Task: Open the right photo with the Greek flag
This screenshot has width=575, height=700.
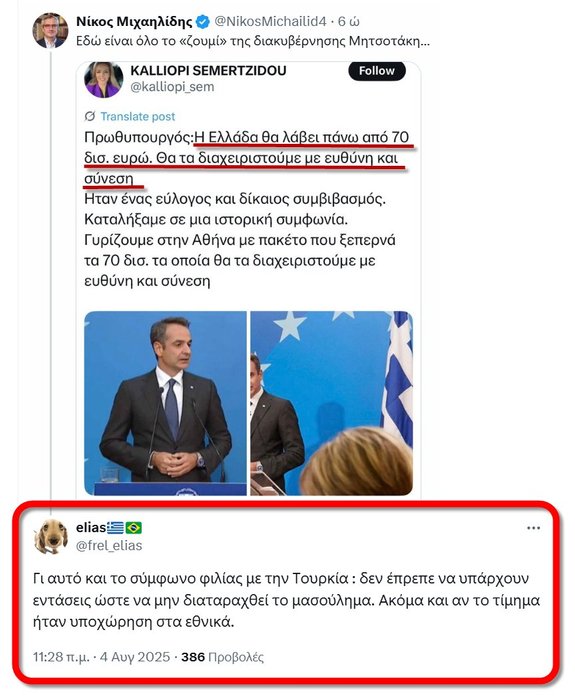Action: click(x=332, y=403)
